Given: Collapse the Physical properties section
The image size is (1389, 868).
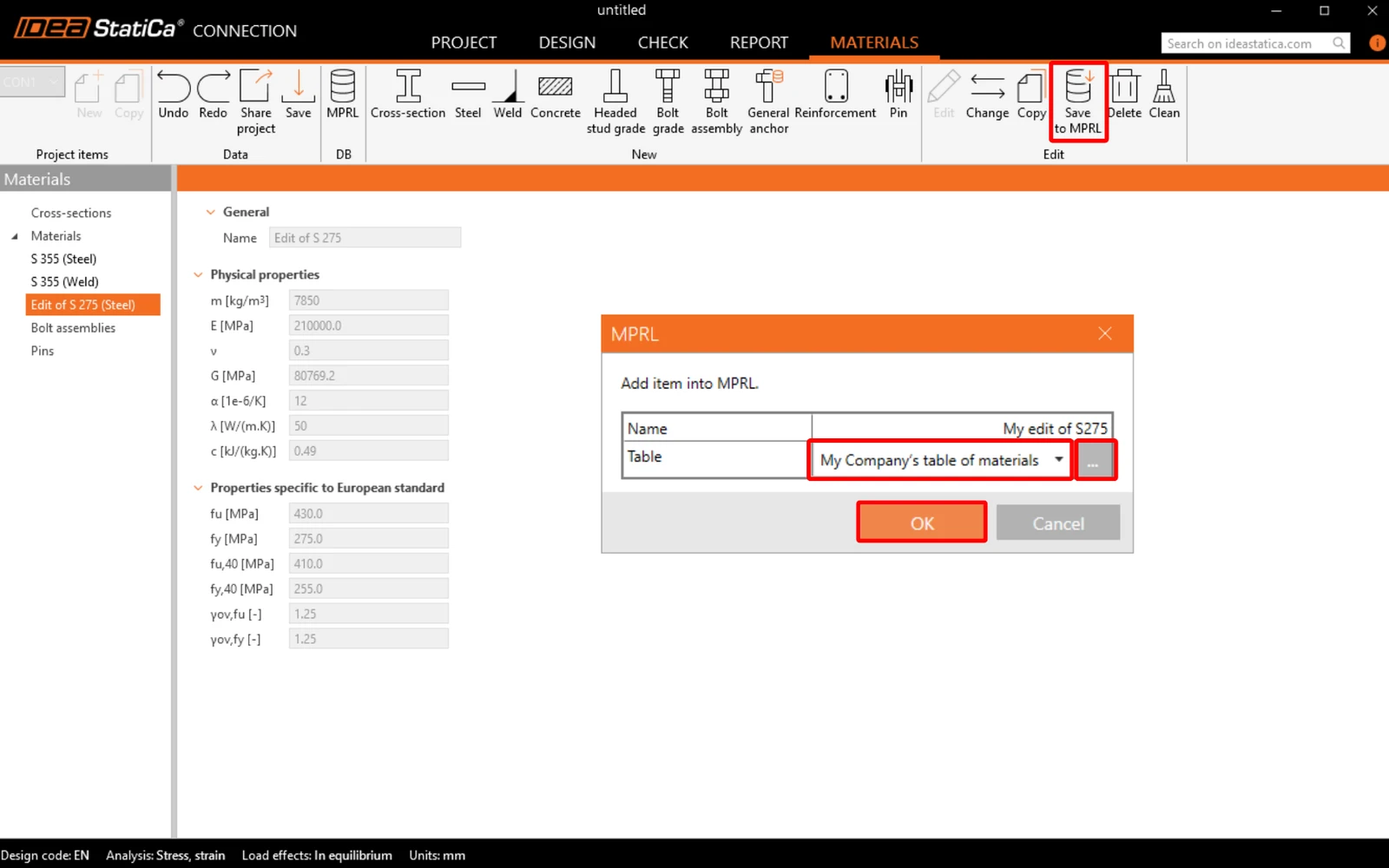Looking at the screenshot, I should pos(198,274).
